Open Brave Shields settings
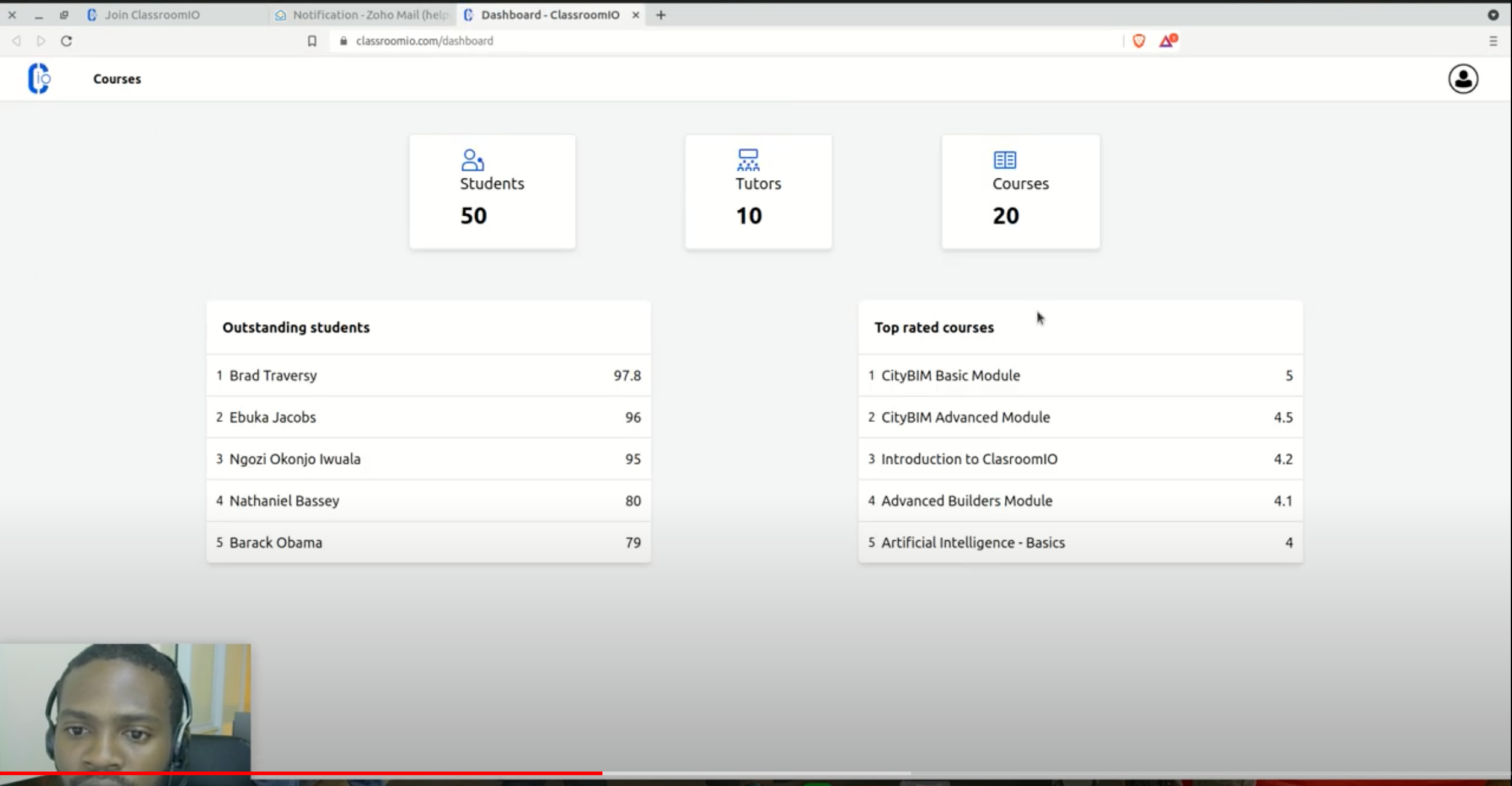This screenshot has width=1512, height=786. [x=1139, y=41]
